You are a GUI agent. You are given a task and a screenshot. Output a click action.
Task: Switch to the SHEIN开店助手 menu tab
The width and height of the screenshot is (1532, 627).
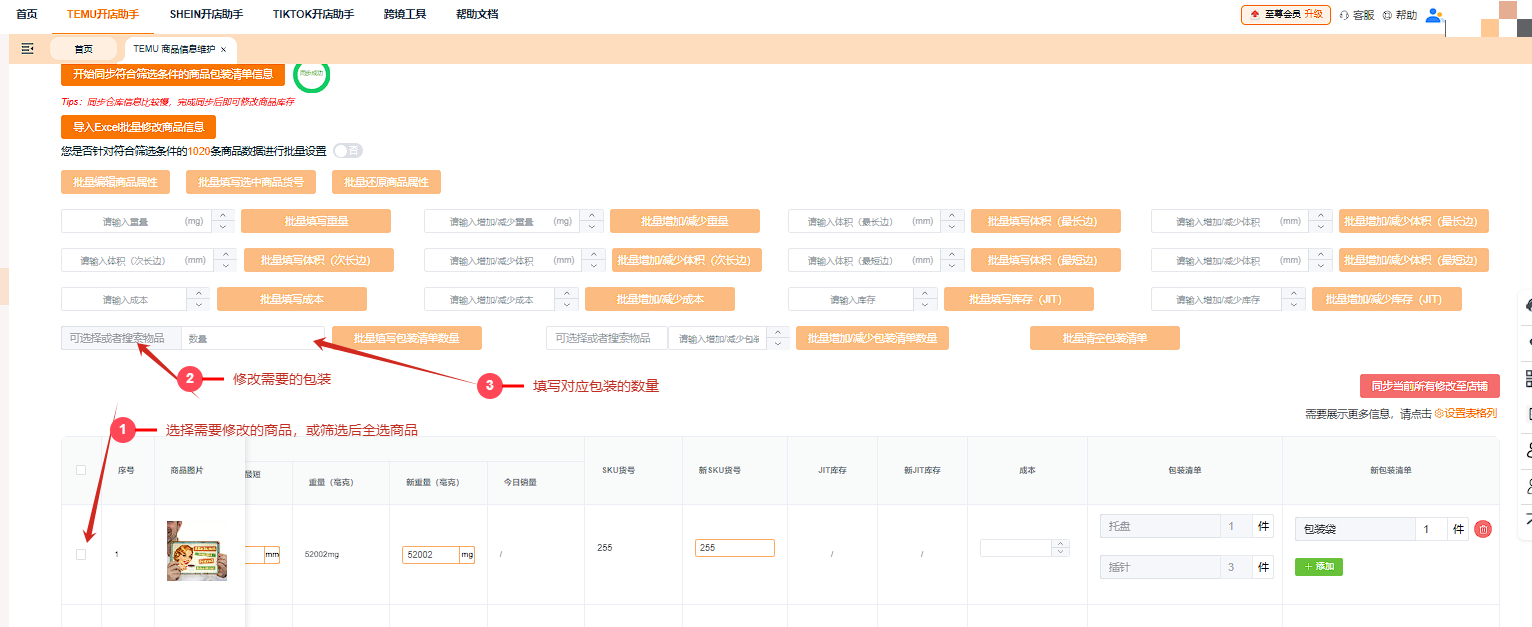coord(207,14)
